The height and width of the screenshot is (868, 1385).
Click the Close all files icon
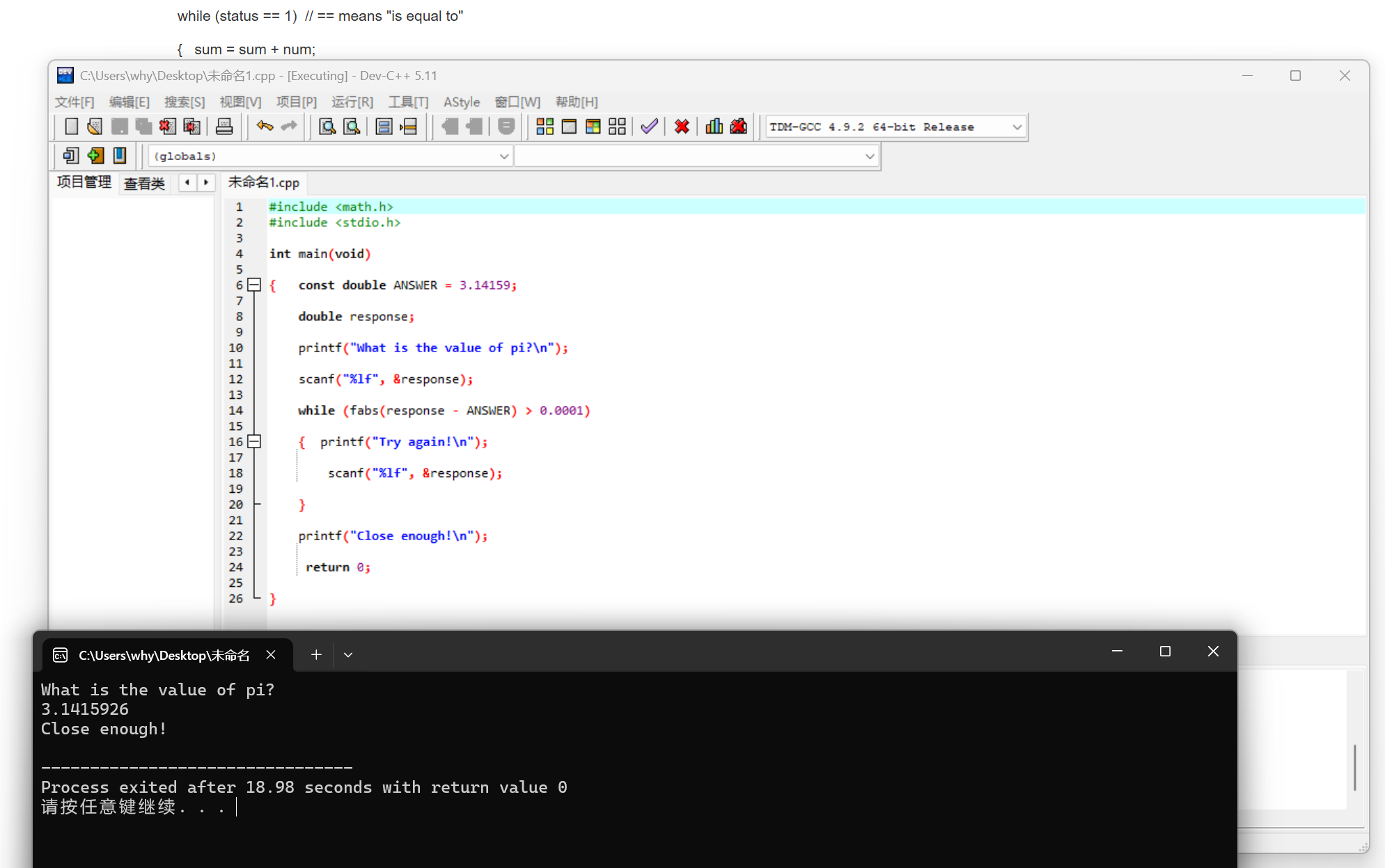(191, 127)
